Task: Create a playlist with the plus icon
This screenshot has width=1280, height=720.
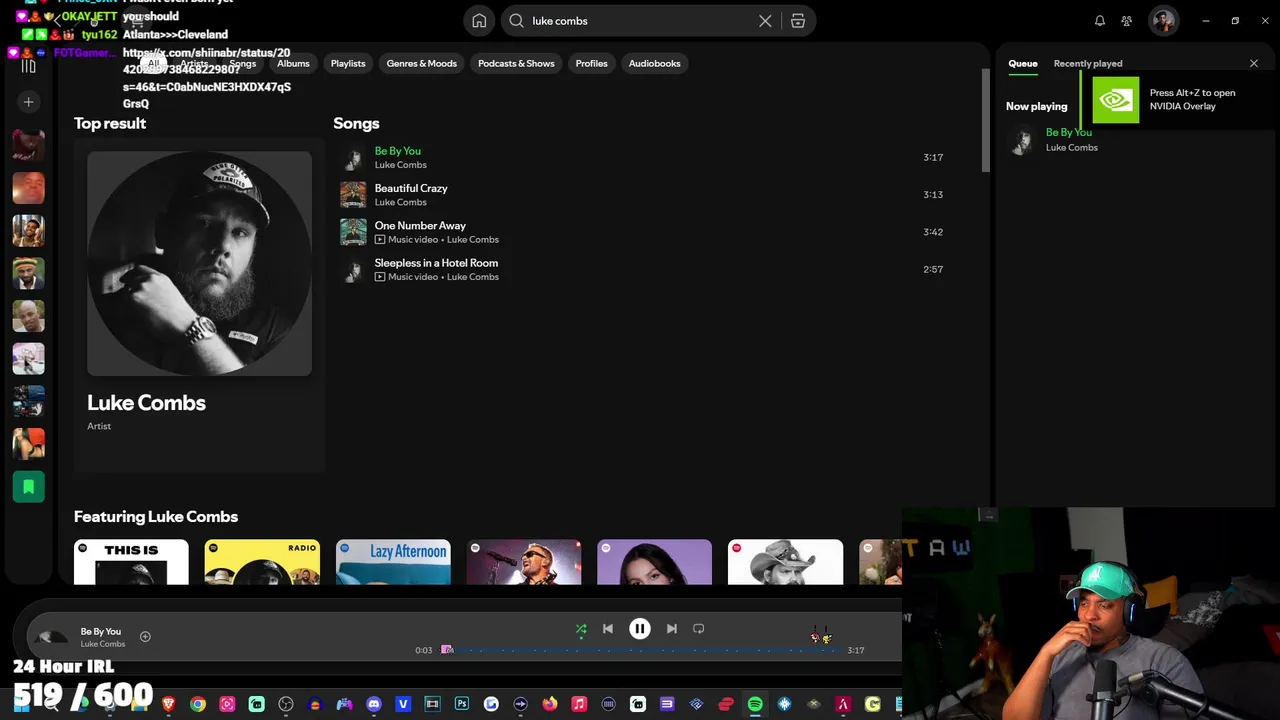Action: (28, 102)
